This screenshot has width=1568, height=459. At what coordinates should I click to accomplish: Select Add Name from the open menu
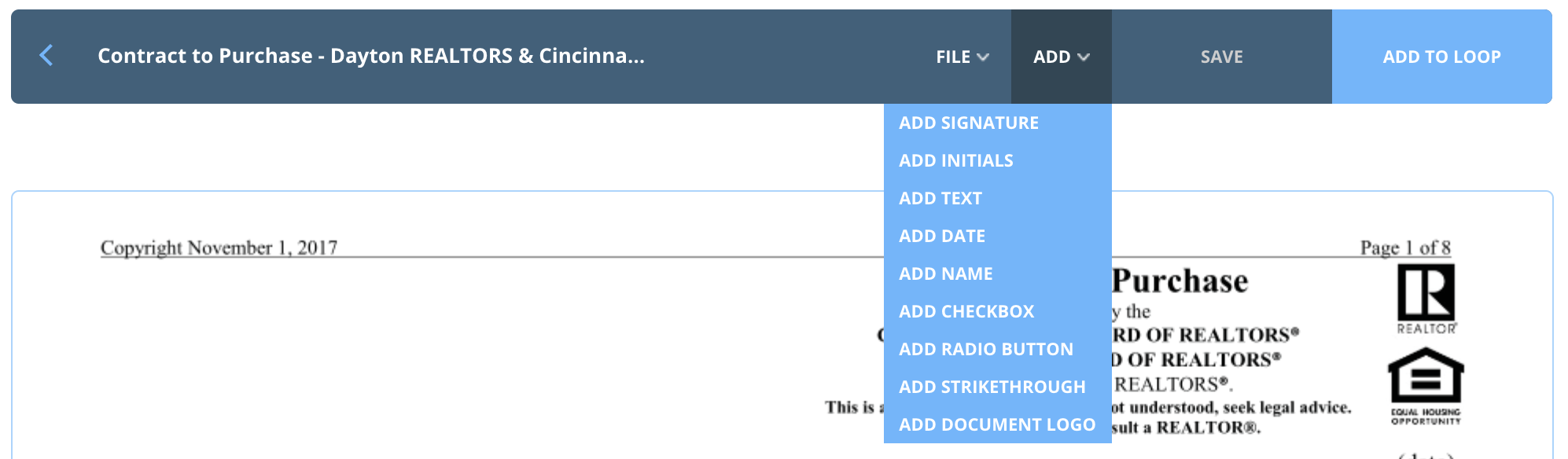coord(946,273)
